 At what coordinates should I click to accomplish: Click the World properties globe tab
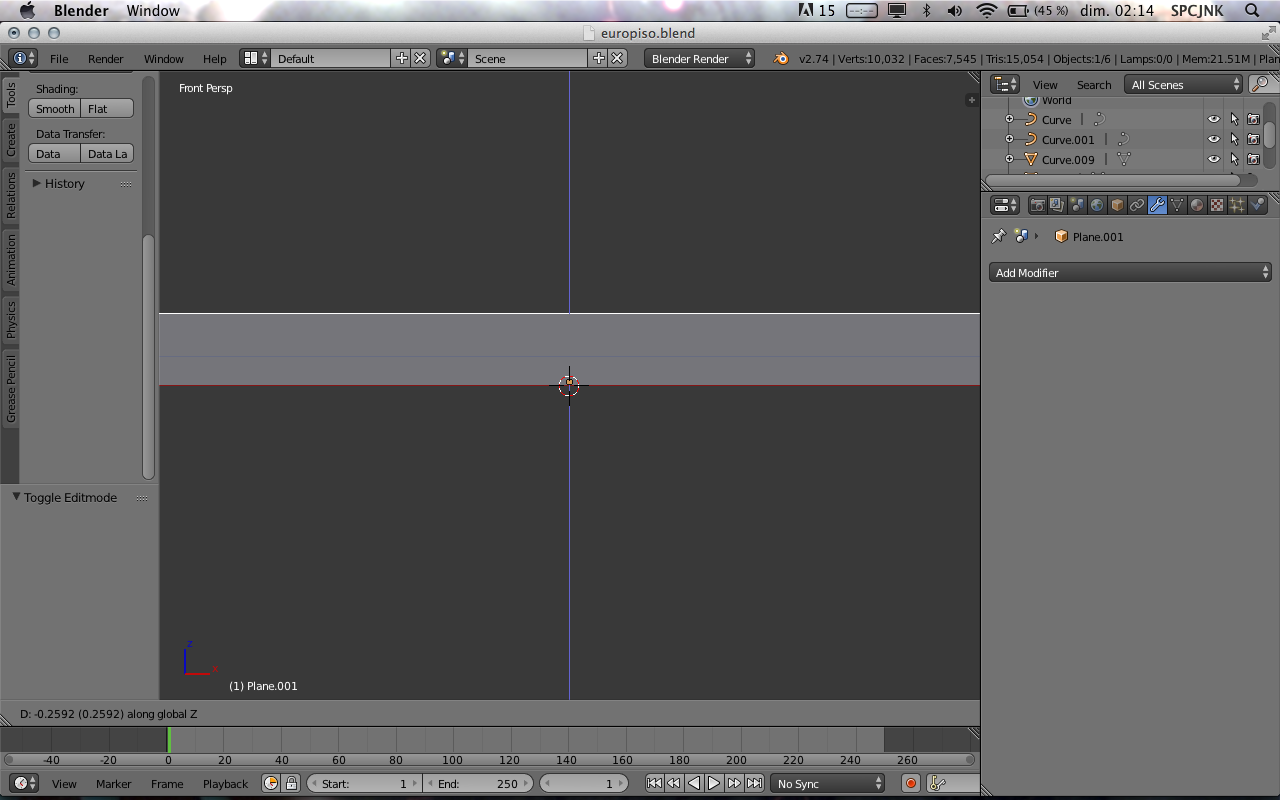pyautogui.click(x=1097, y=205)
